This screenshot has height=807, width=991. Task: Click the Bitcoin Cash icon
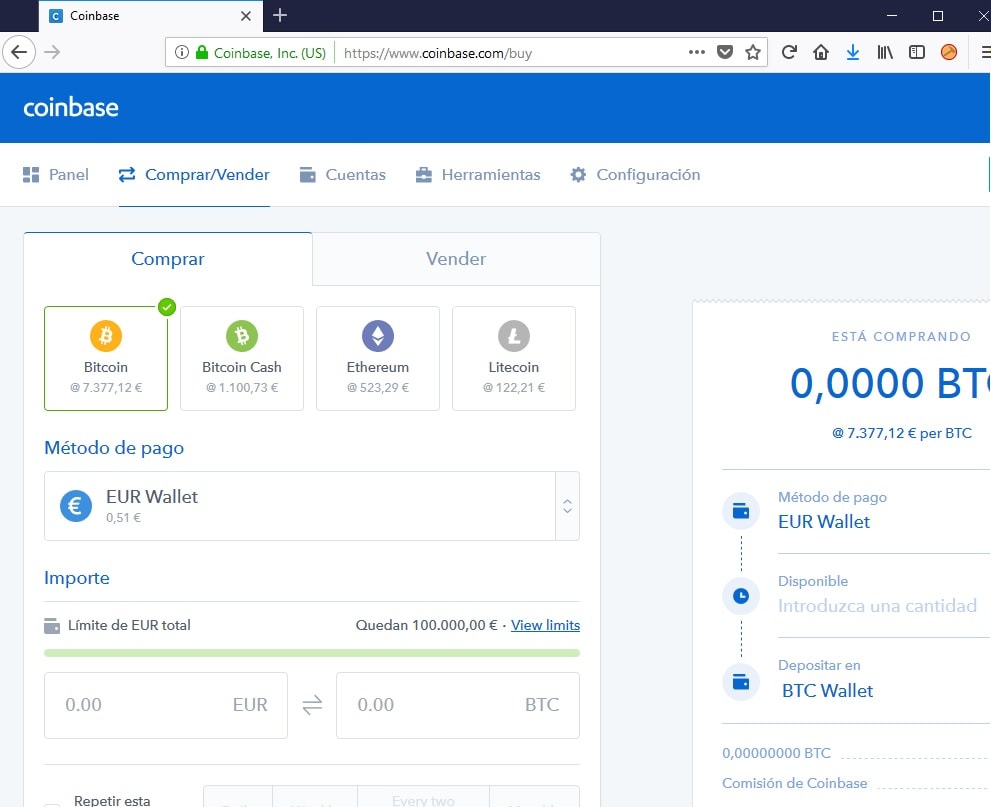[x=241, y=336]
